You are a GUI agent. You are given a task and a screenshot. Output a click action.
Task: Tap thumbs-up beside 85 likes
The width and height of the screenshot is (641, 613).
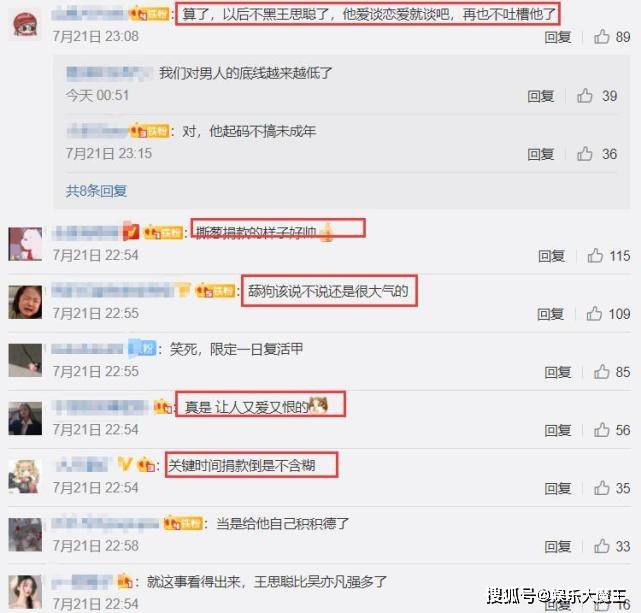[602, 372]
